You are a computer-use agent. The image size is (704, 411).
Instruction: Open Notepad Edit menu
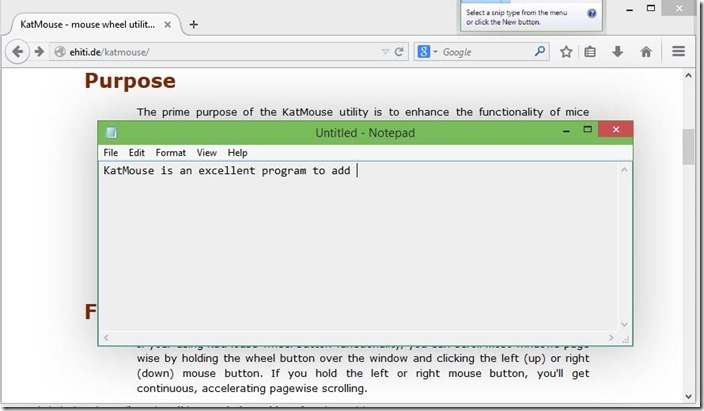click(136, 153)
